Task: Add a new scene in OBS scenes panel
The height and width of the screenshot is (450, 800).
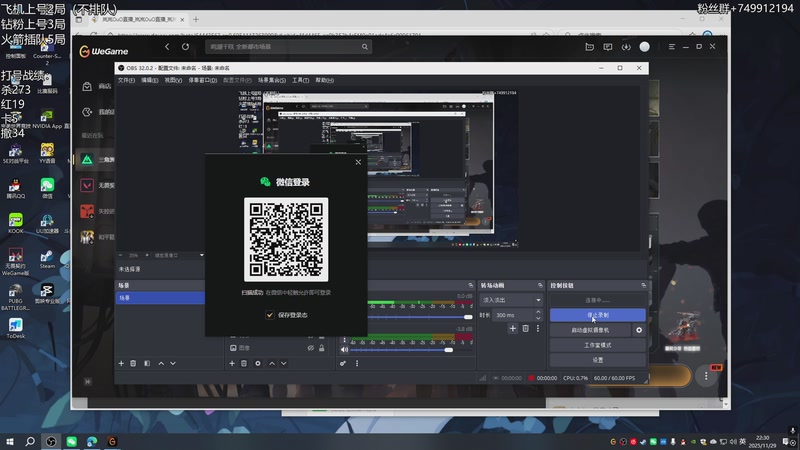Action: pos(121,363)
